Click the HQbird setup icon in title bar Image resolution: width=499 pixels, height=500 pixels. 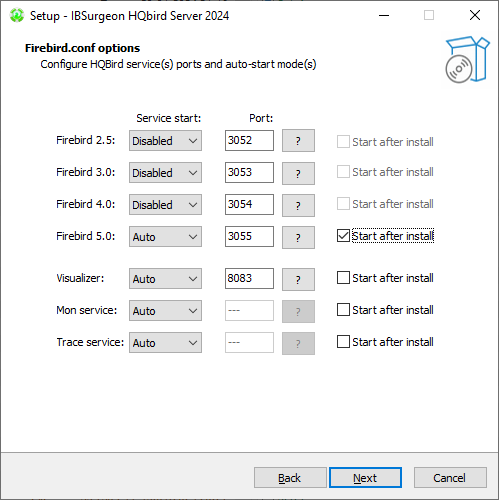[17, 15]
